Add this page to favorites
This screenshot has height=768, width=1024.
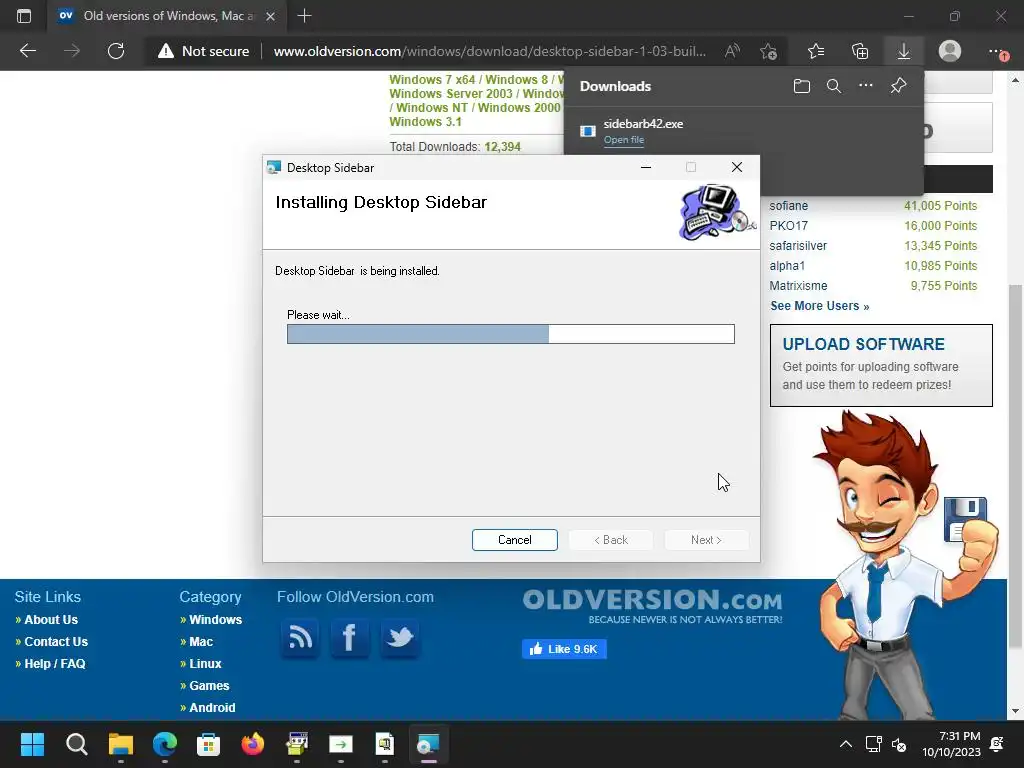click(x=768, y=51)
